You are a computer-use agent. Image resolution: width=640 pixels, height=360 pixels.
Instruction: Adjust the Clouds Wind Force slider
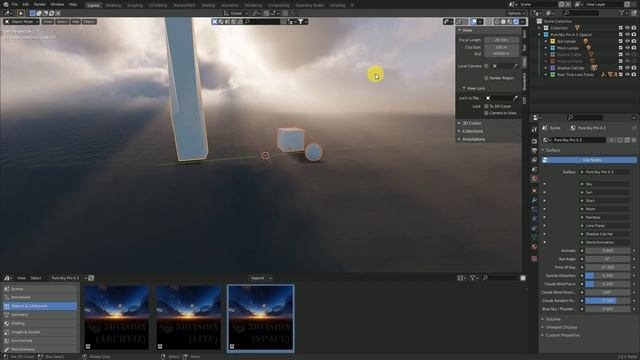tap(608, 284)
